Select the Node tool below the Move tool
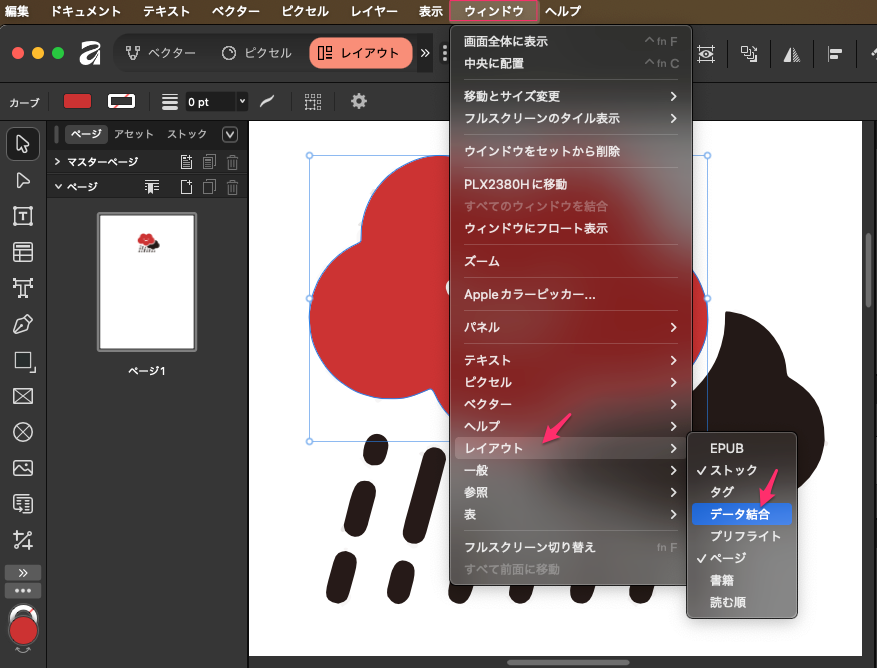877x668 pixels. [x=23, y=180]
